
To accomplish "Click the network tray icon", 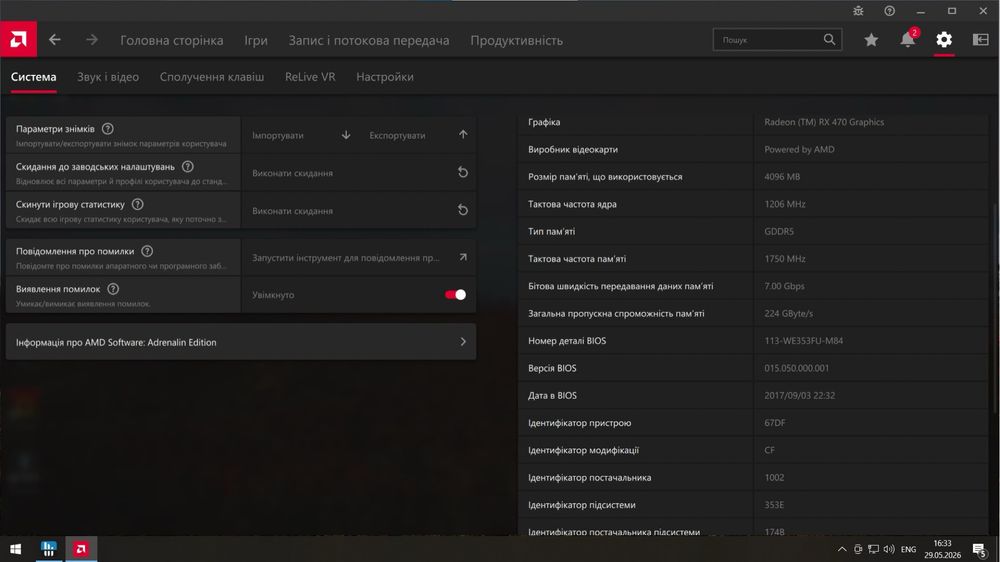I will click(x=873, y=549).
